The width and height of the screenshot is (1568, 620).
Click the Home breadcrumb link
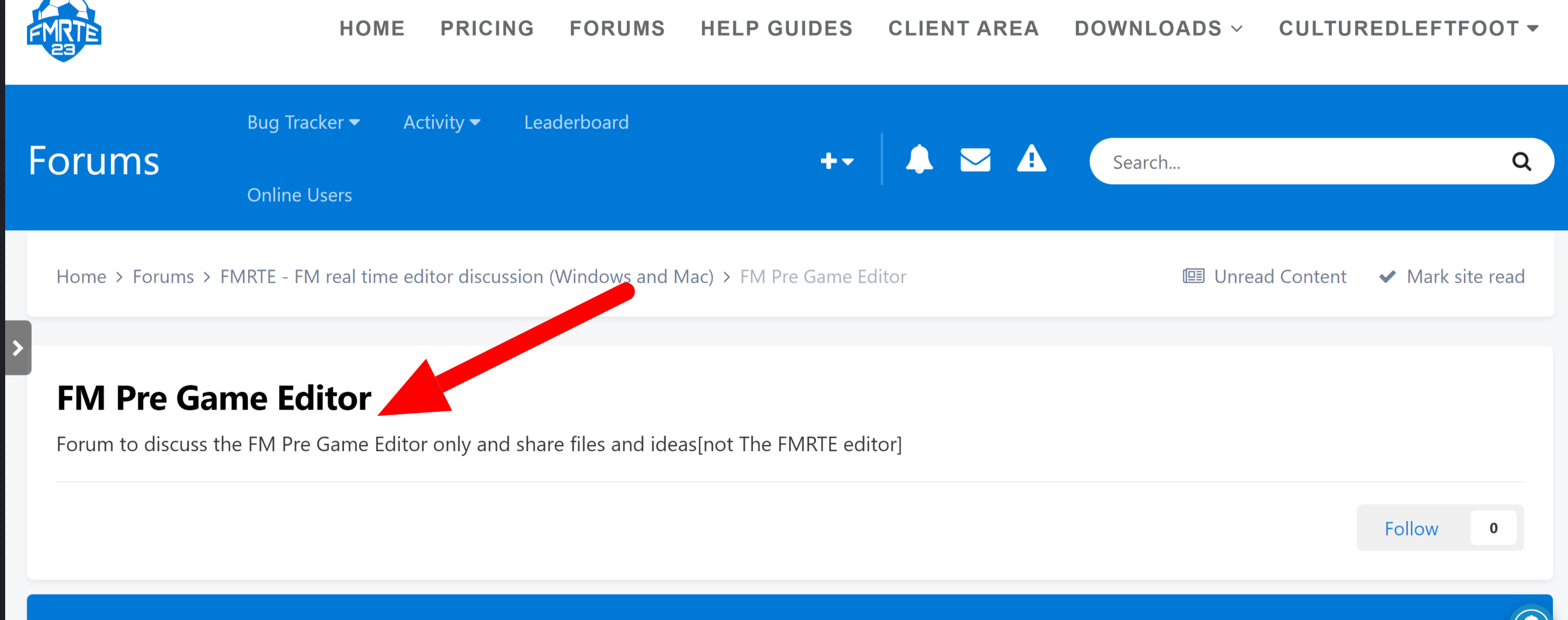coord(82,276)
